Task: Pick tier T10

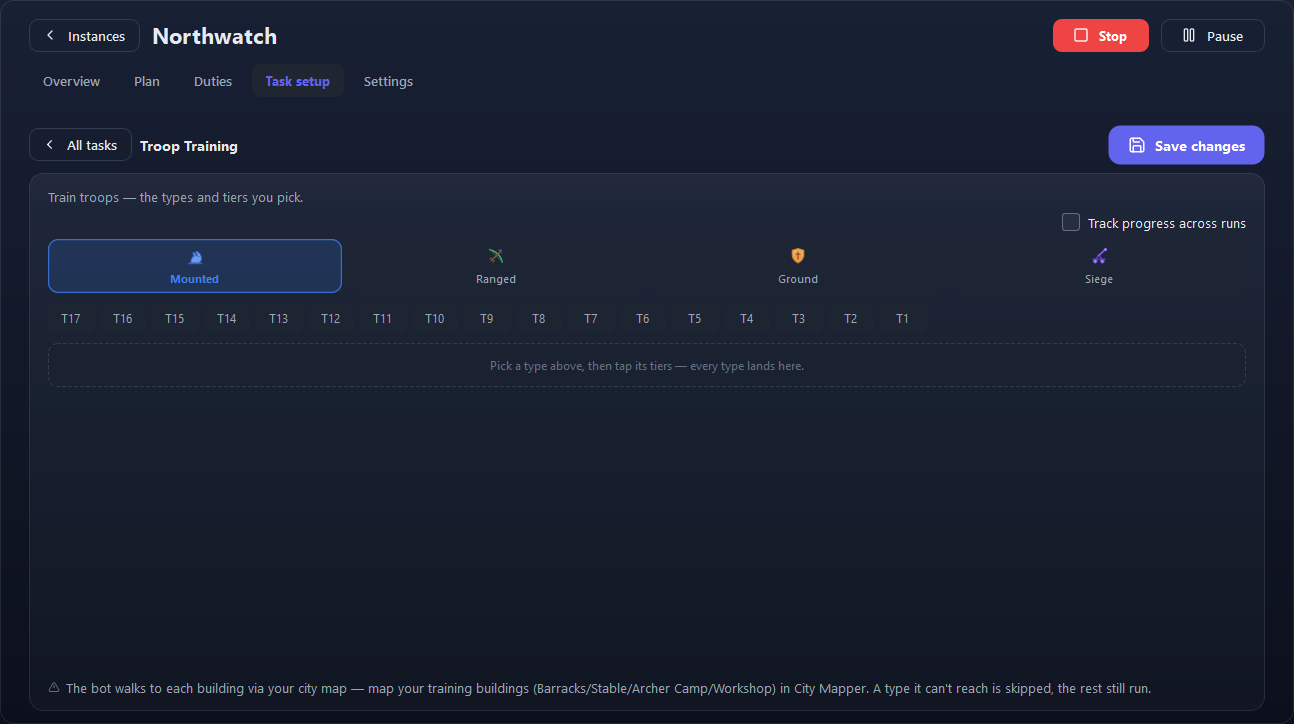Action: [435, 319]
